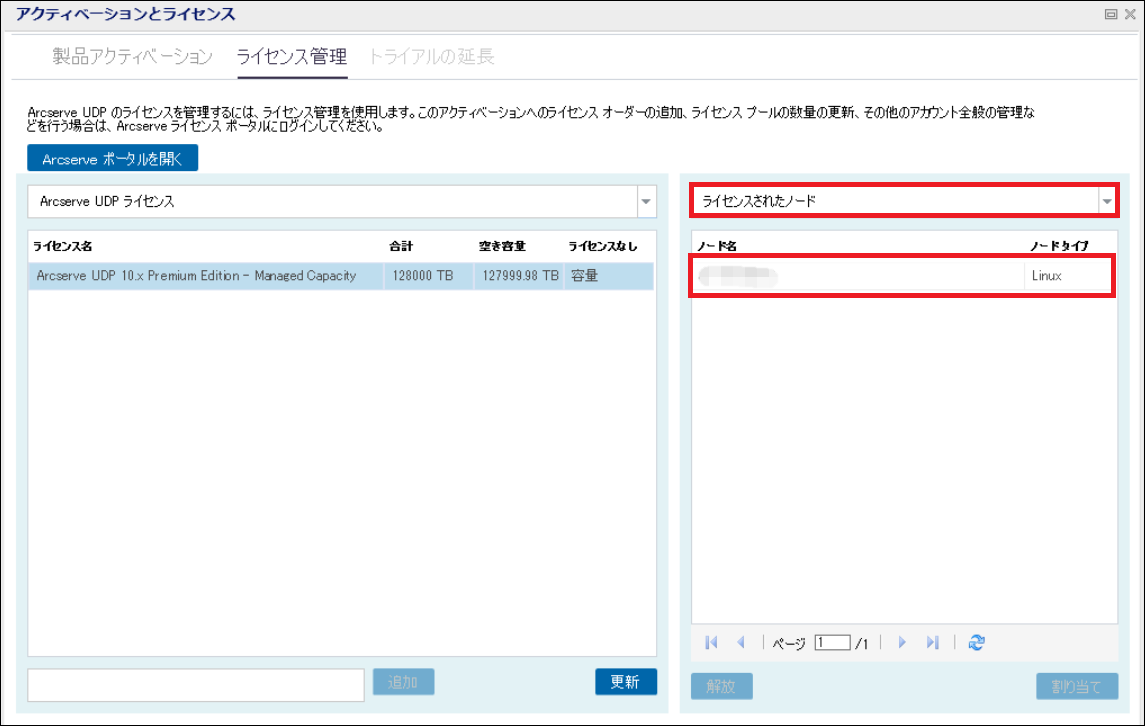Click the 更新 button
The image size is (1145, 726).
626,682
